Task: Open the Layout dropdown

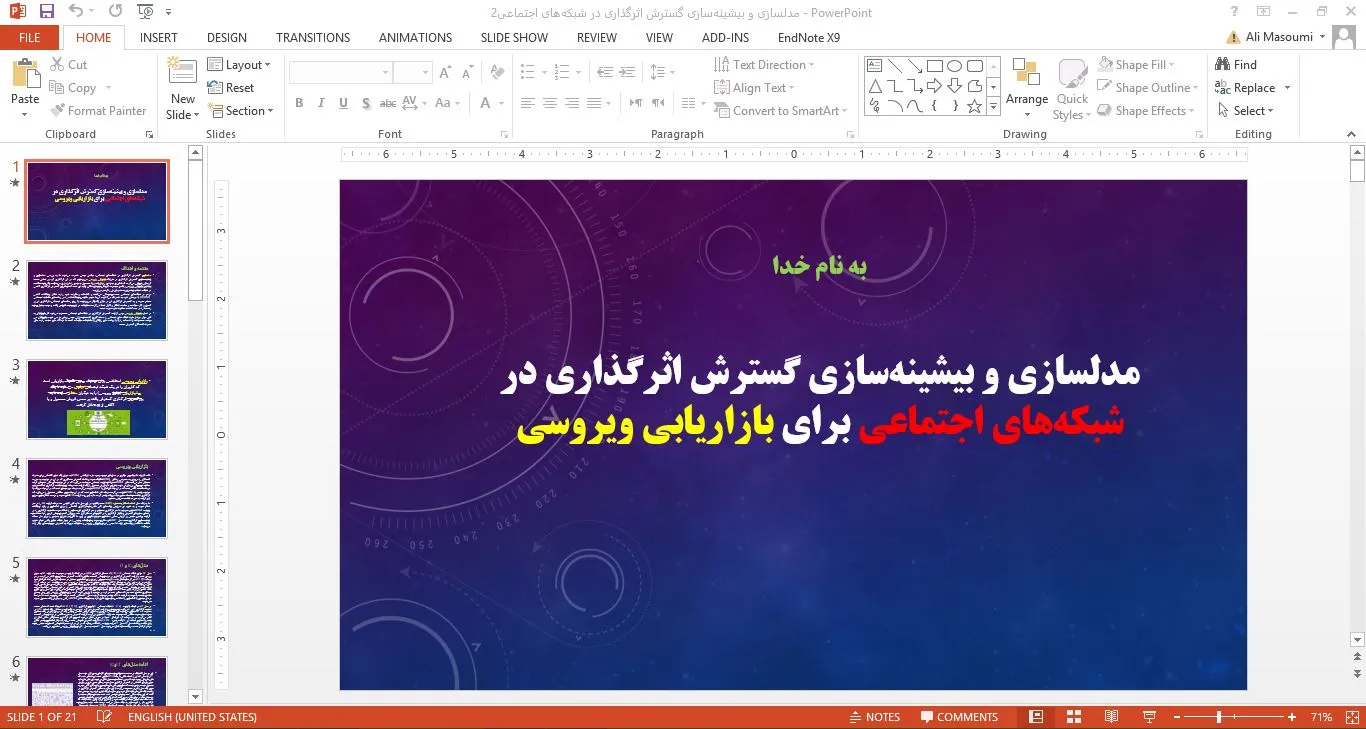Action: tap(239, 65)
